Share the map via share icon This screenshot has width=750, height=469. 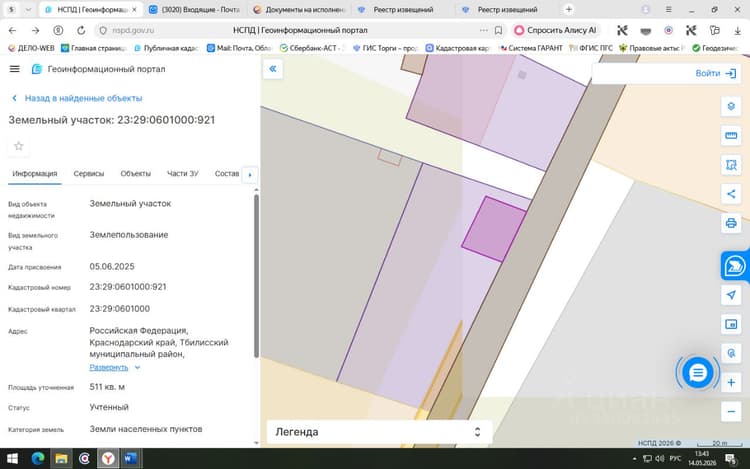coord(731,194)
